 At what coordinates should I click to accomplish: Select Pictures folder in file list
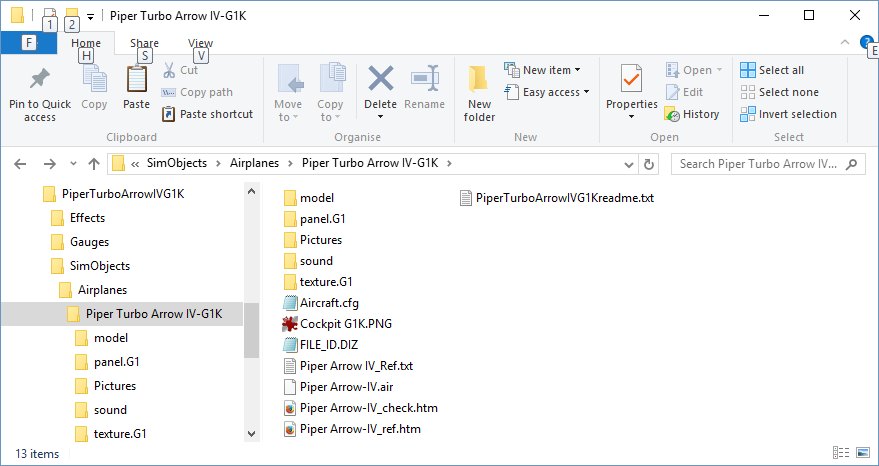(x=313, y=239)
